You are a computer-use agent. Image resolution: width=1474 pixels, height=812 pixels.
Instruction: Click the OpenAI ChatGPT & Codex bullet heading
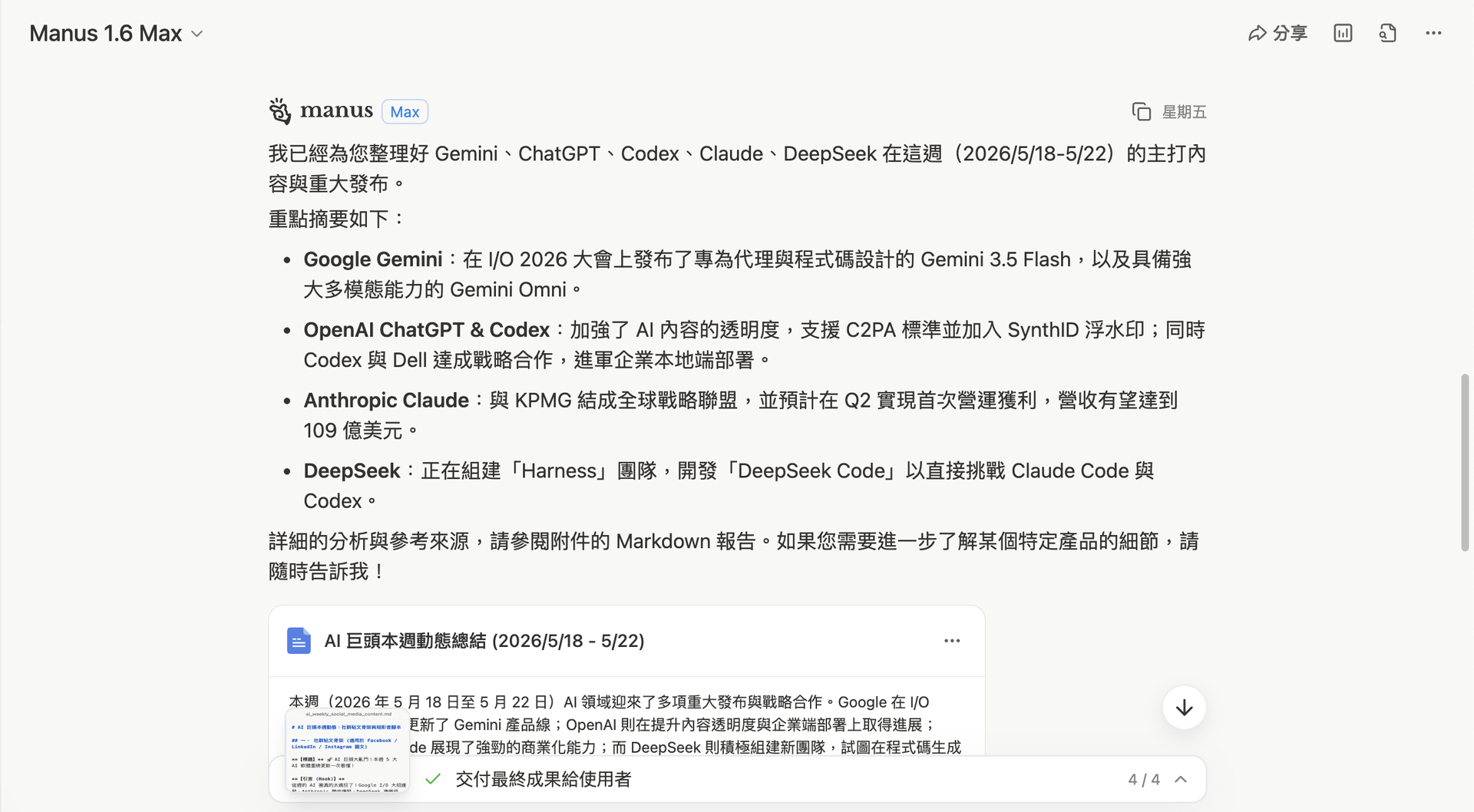(x=427, y=330)
